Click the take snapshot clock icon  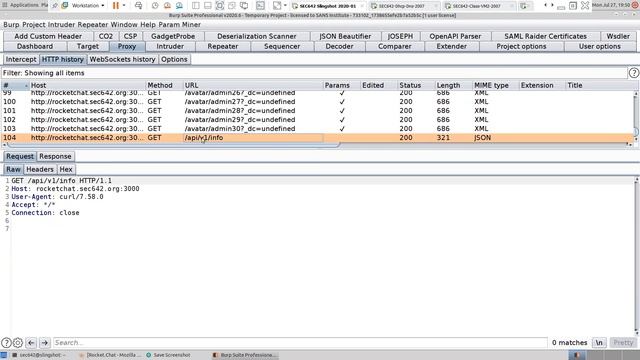click(x=155, y=6)
